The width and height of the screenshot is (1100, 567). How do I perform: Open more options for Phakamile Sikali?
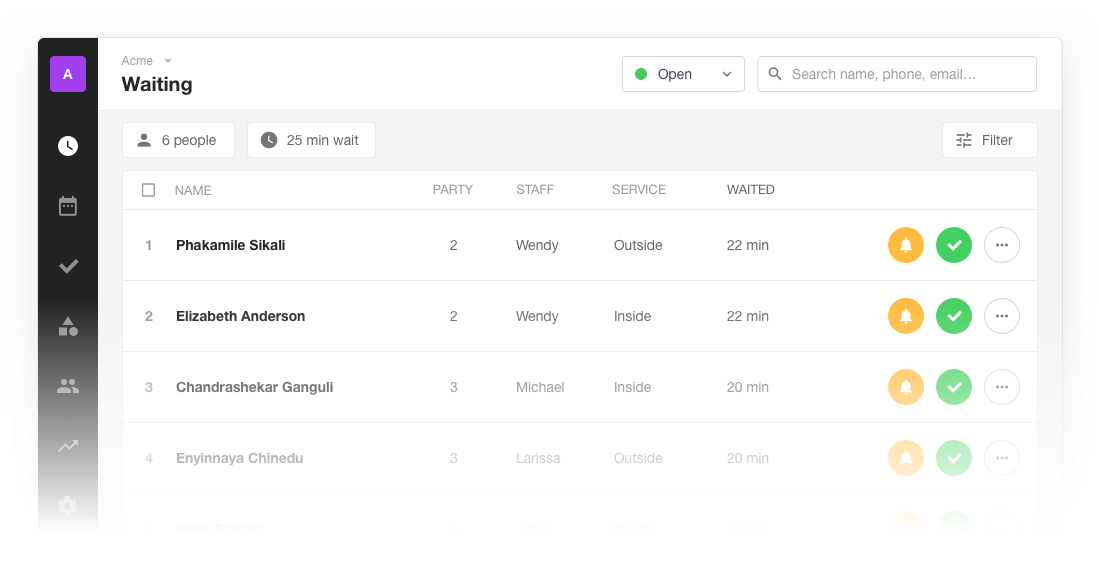pos(1002,245)
